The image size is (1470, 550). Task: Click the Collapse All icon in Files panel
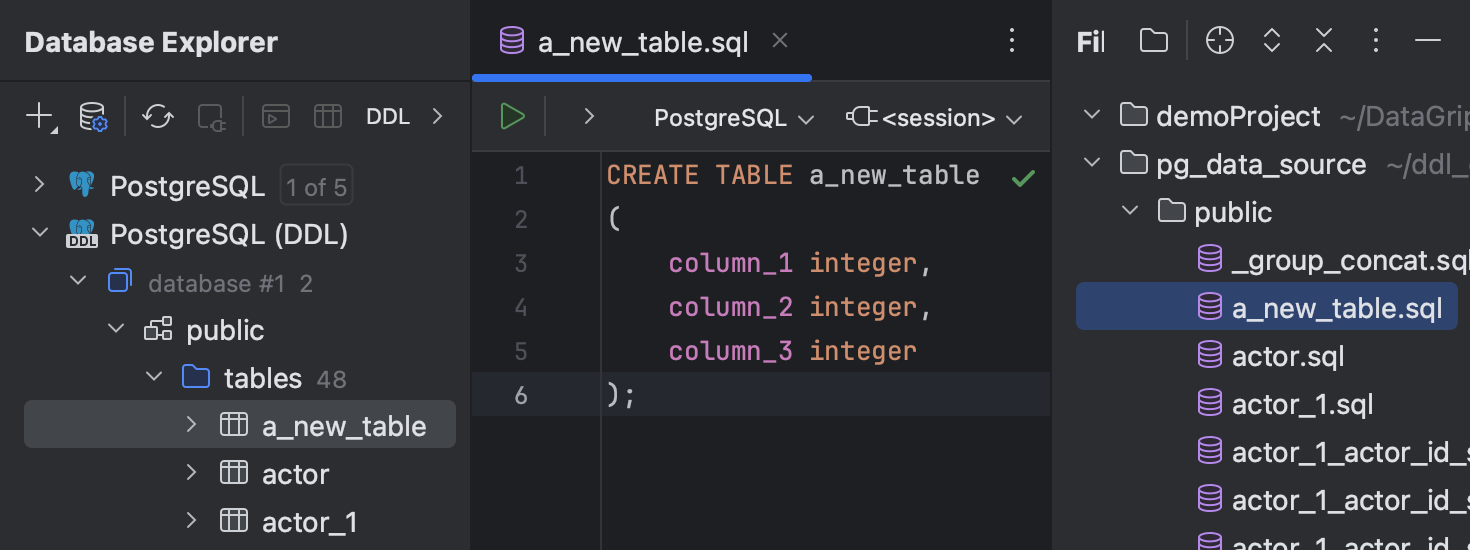click(x=1324, y=41)
